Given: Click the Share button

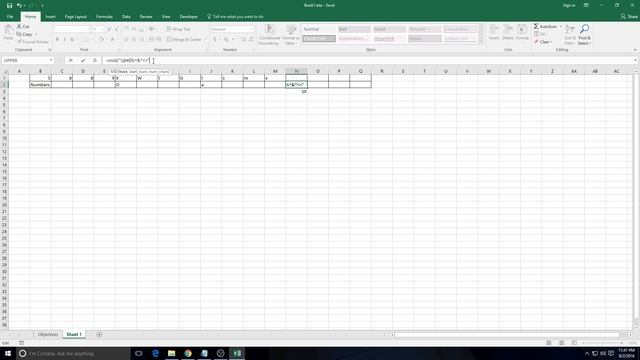Looking at the screenshot, I should [x=629, y=17].
